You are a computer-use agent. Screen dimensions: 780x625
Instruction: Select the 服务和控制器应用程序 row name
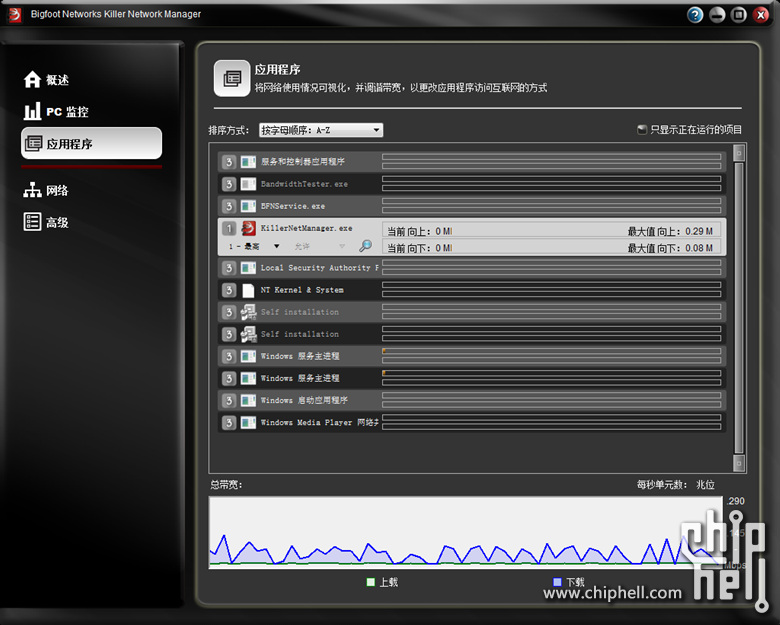click(302, 162)
